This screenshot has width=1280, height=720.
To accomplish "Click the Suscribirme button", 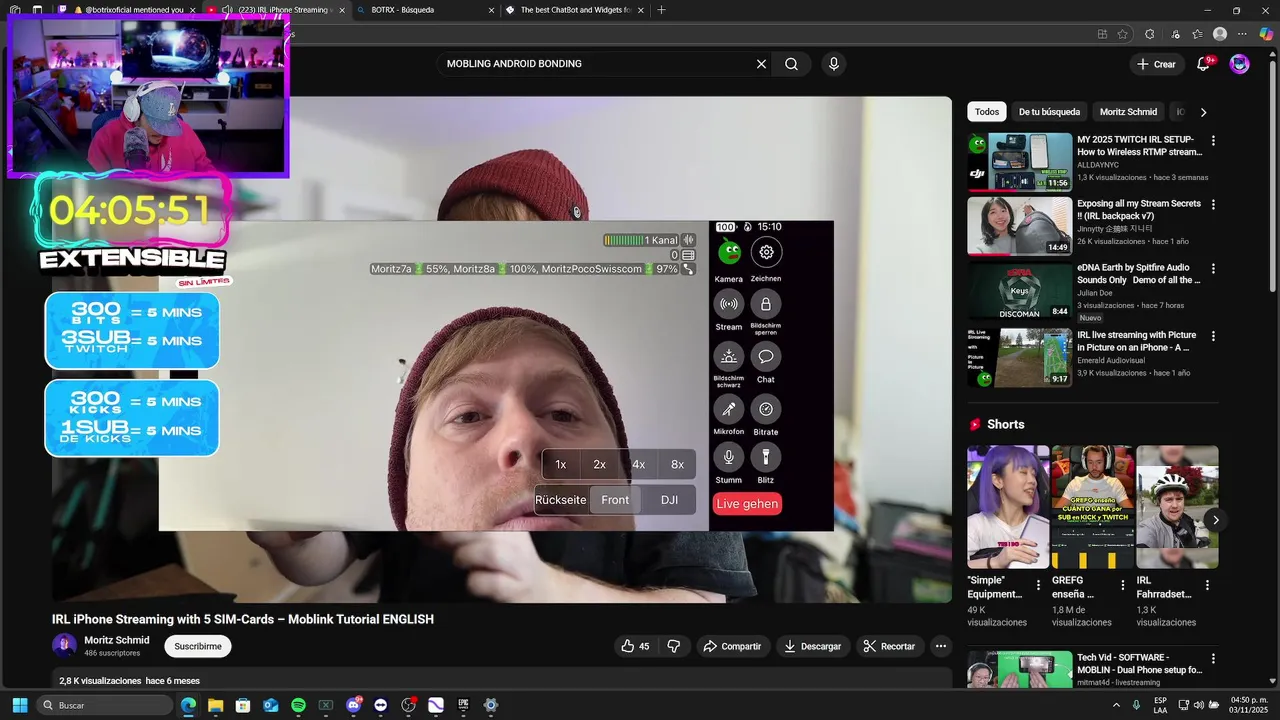I will [x=198, y=646].
